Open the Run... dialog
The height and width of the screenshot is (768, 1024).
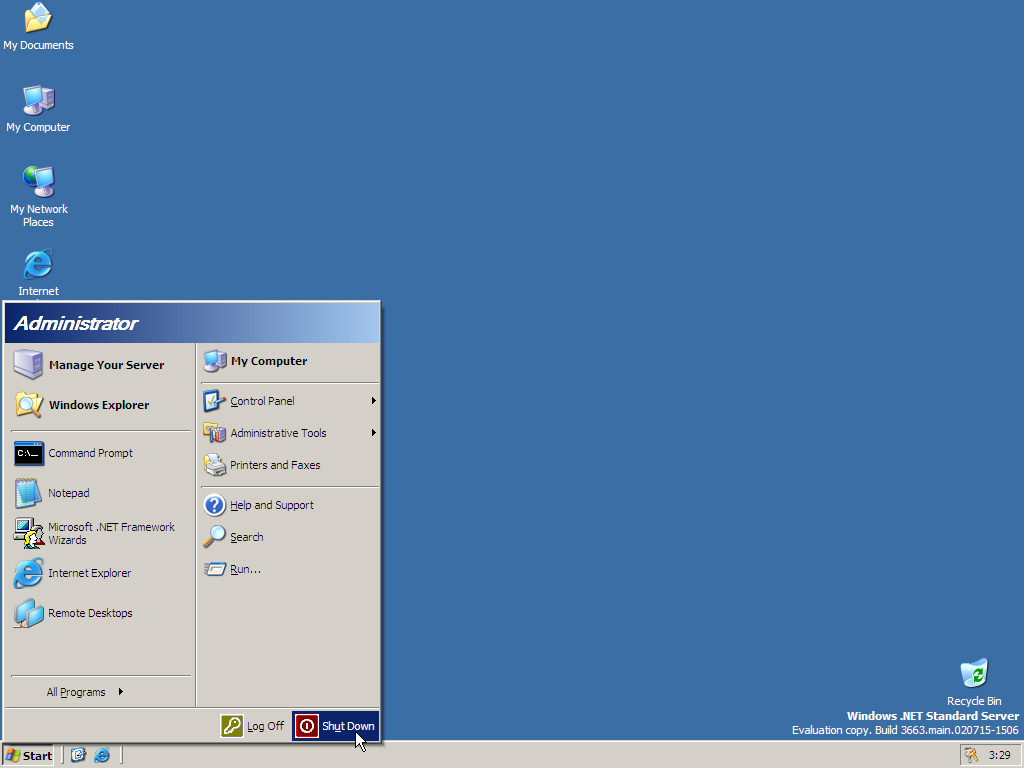[245, 569]
